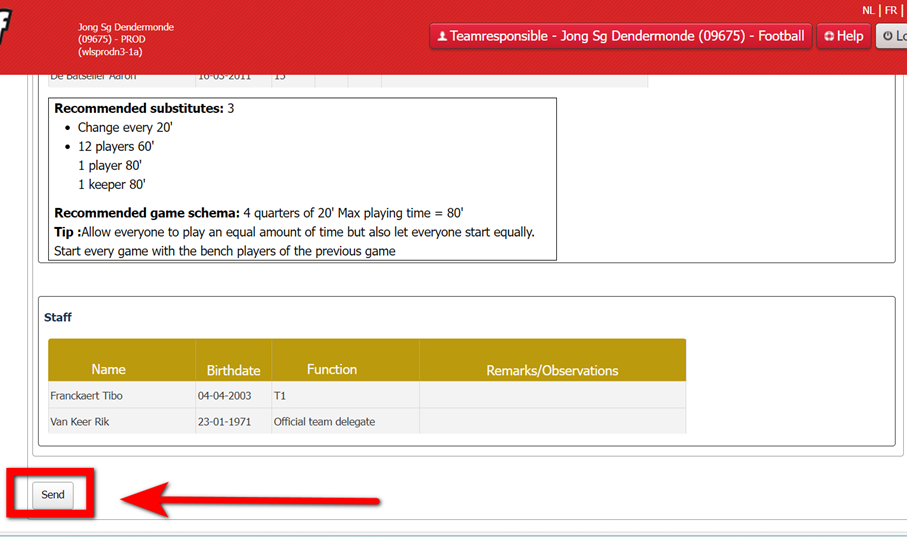907x537 pixels.
Task: Click the T1 function cell
Action: click(x=280, y=396)
